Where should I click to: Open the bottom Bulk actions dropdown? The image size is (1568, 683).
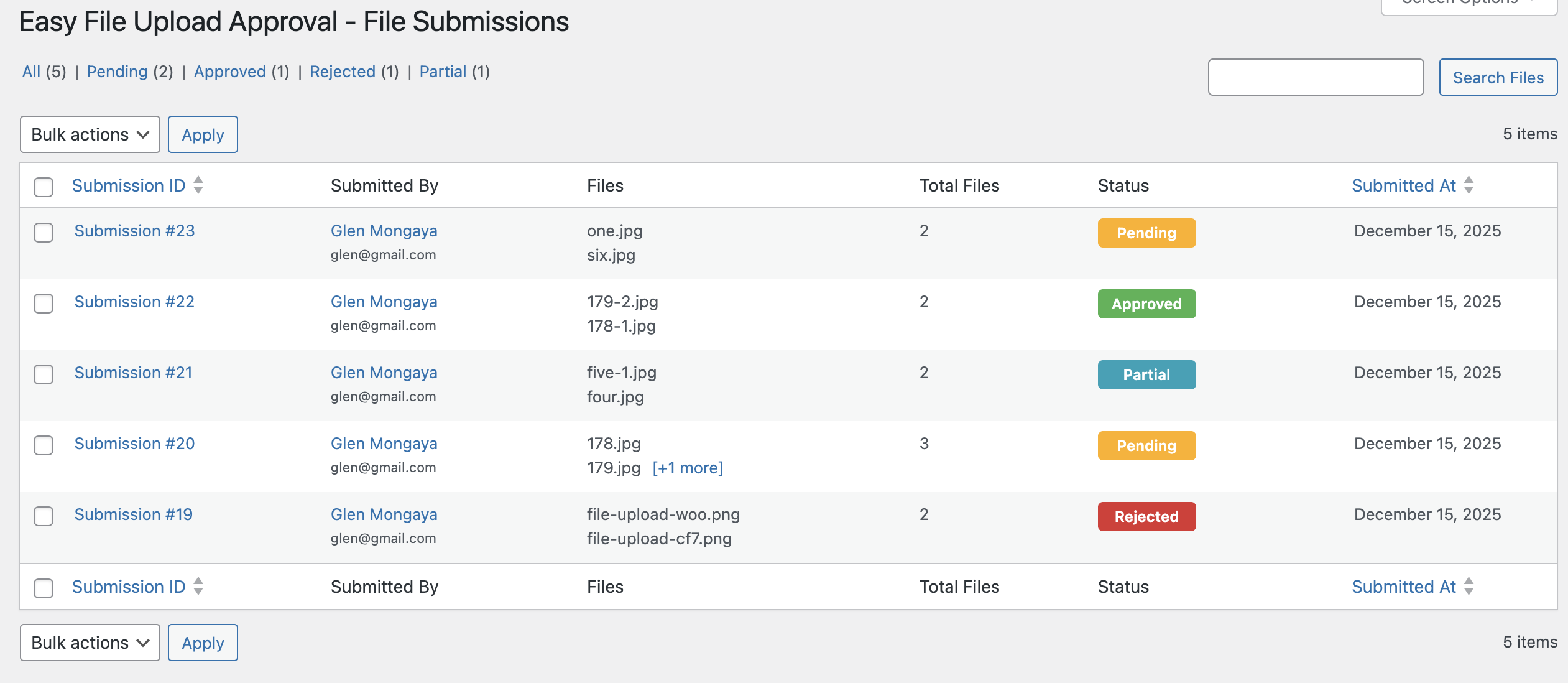[x=90, y=642]
